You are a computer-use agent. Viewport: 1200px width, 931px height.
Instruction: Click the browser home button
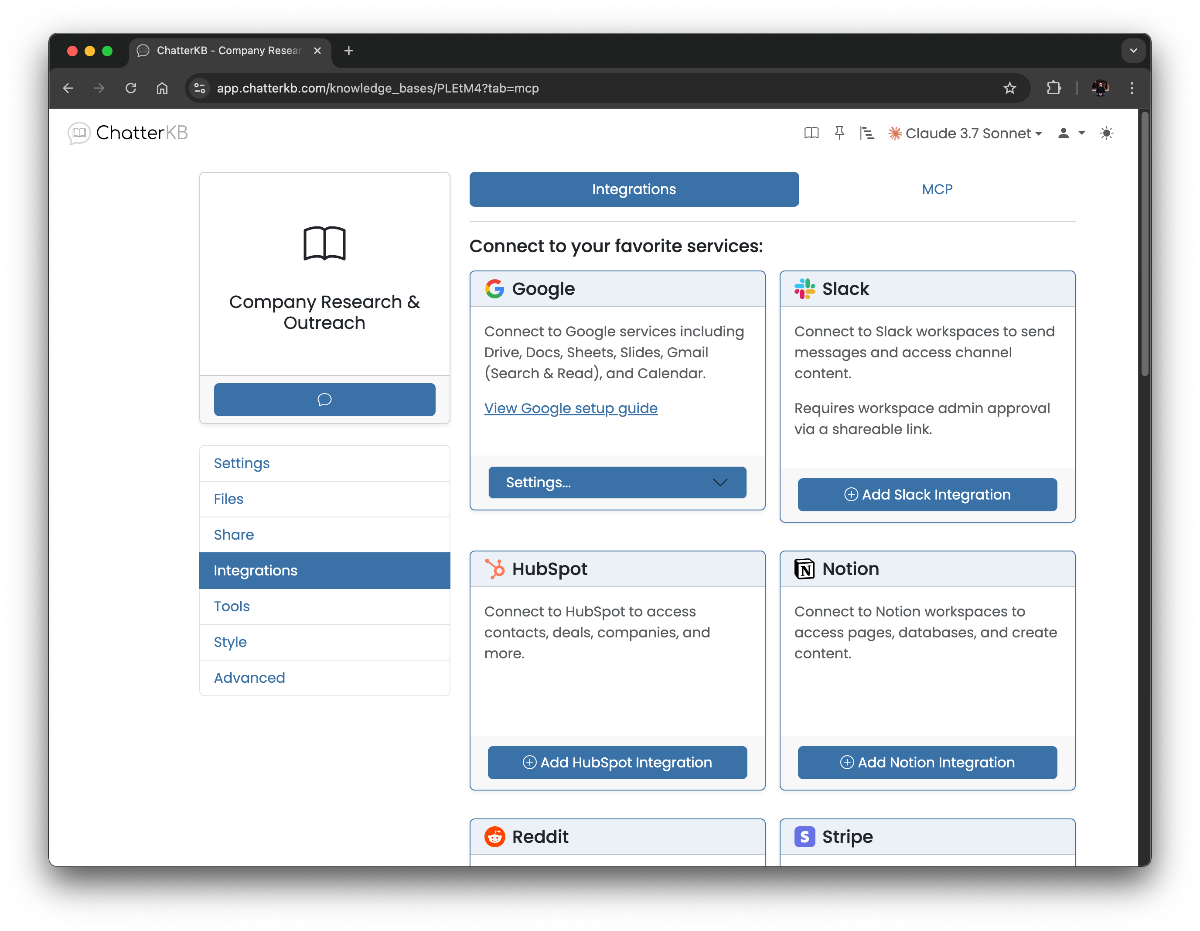pos(162,88)
